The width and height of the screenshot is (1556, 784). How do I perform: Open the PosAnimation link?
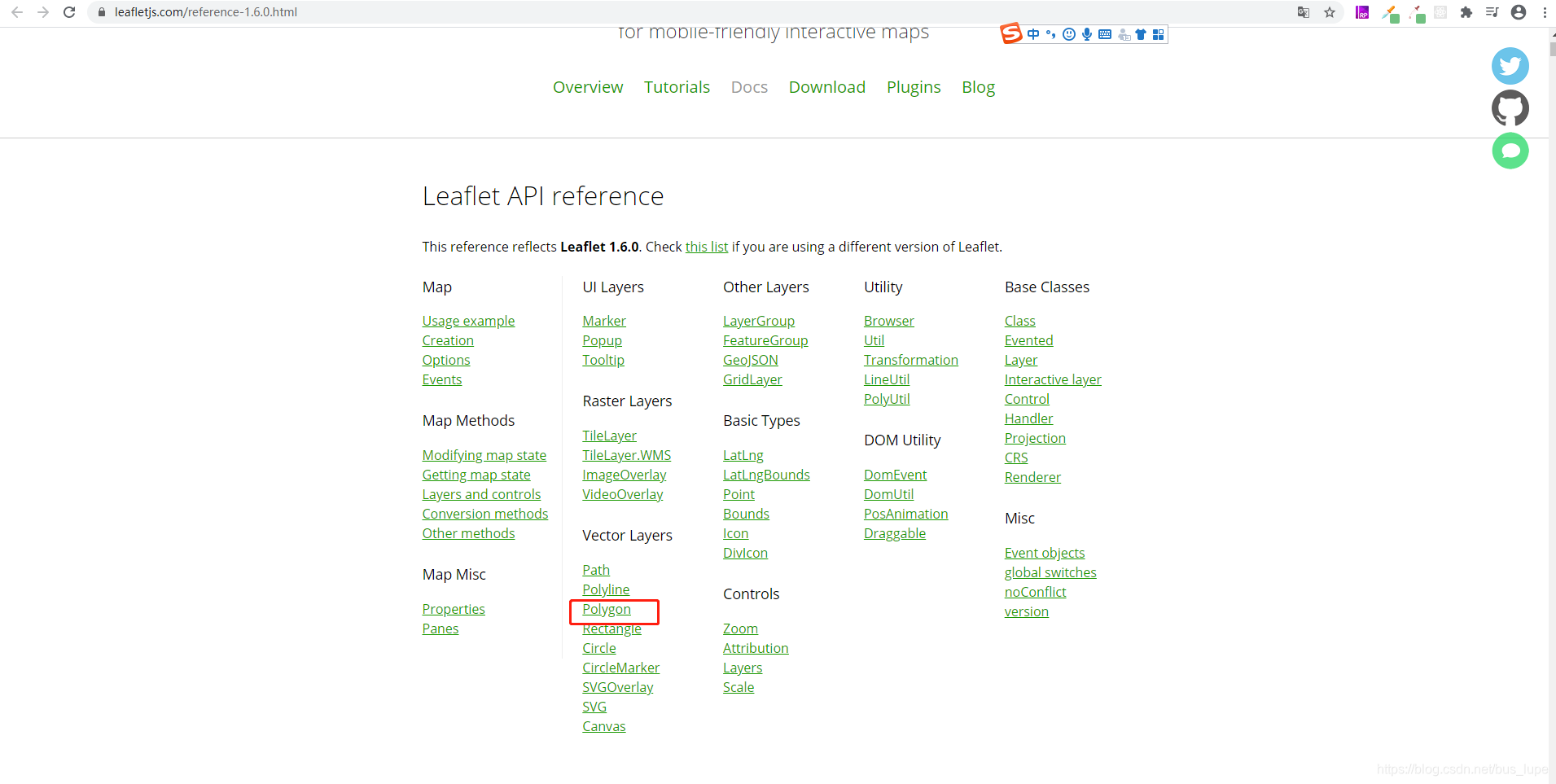[906, 514]
